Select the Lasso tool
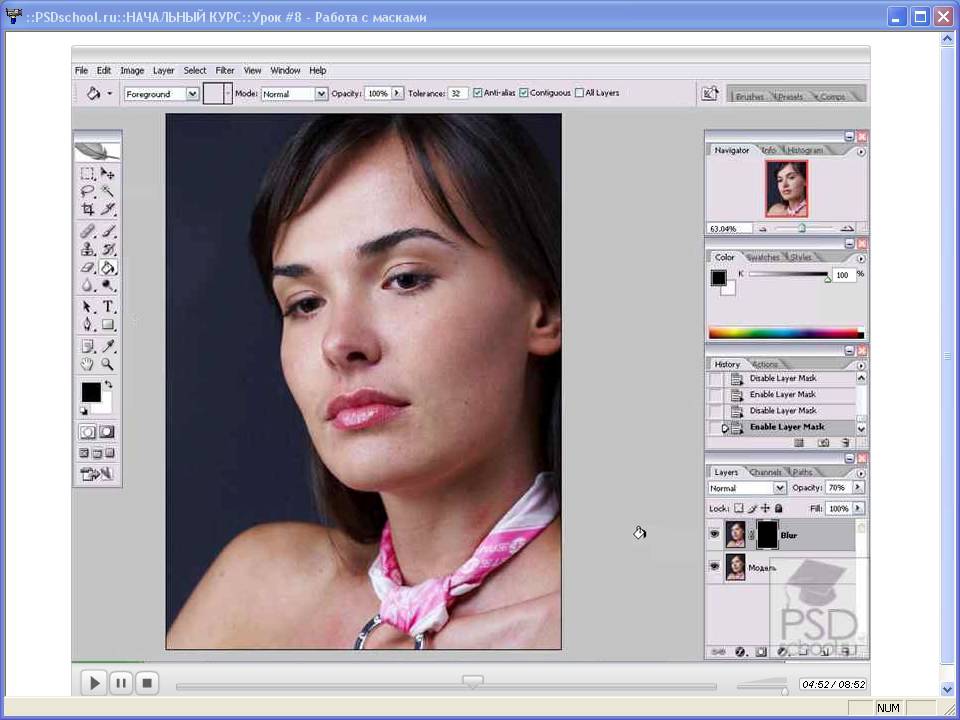Screen dimensions: 960x720 88,191
